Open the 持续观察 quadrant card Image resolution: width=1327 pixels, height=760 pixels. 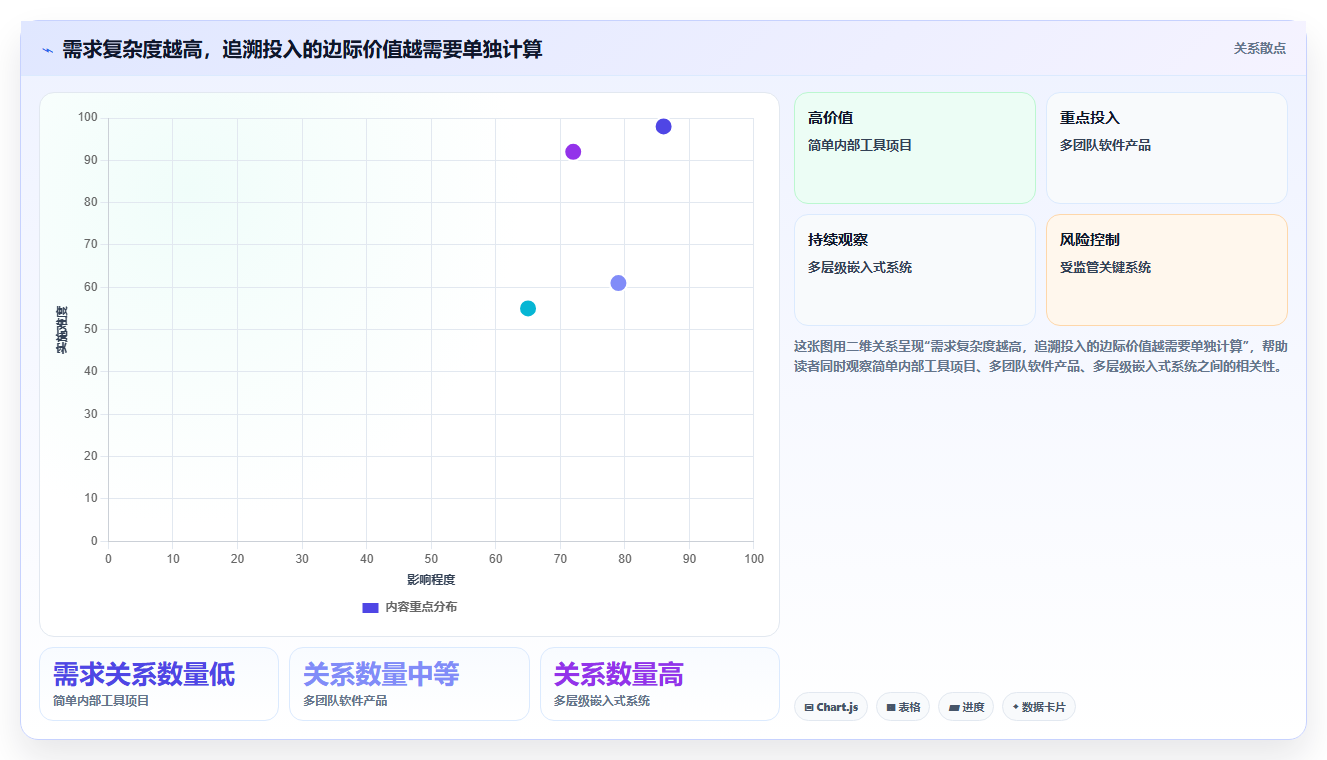click(915, 270)
